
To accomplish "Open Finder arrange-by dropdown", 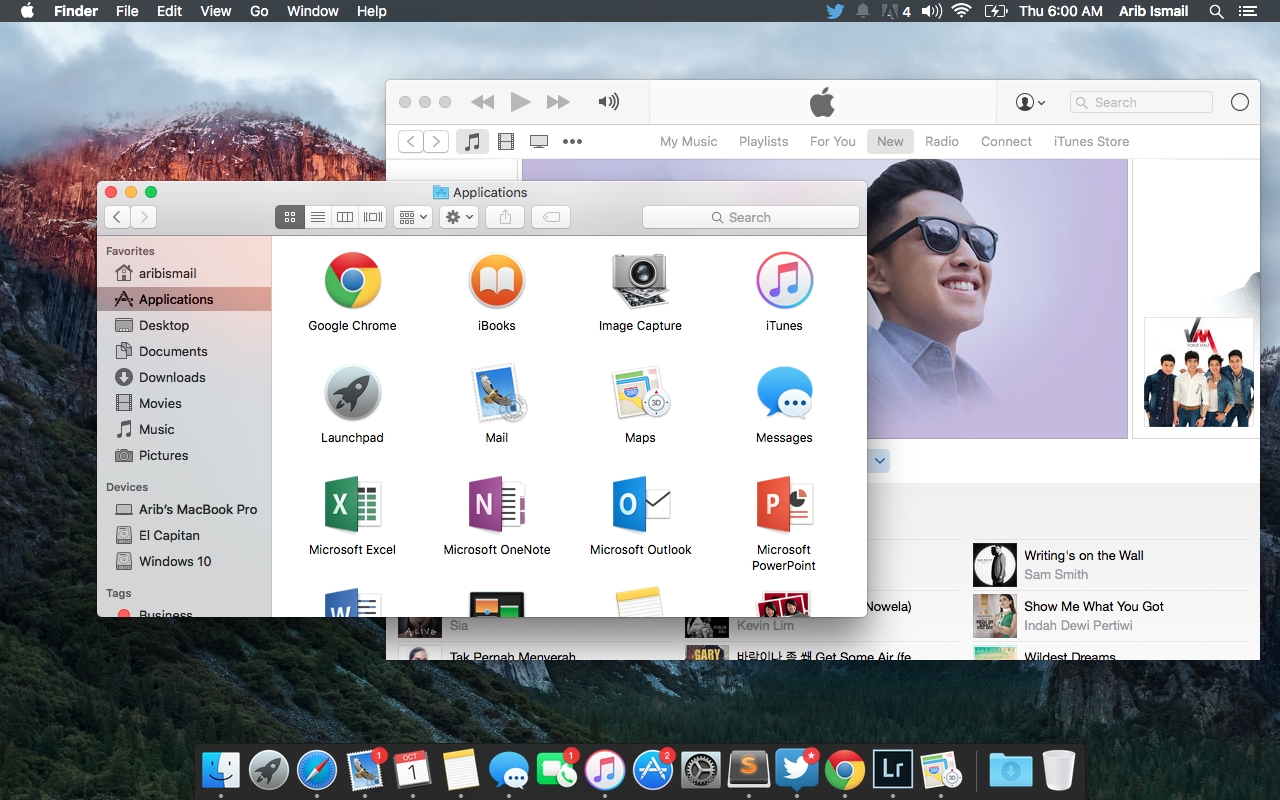I will 412,217.
